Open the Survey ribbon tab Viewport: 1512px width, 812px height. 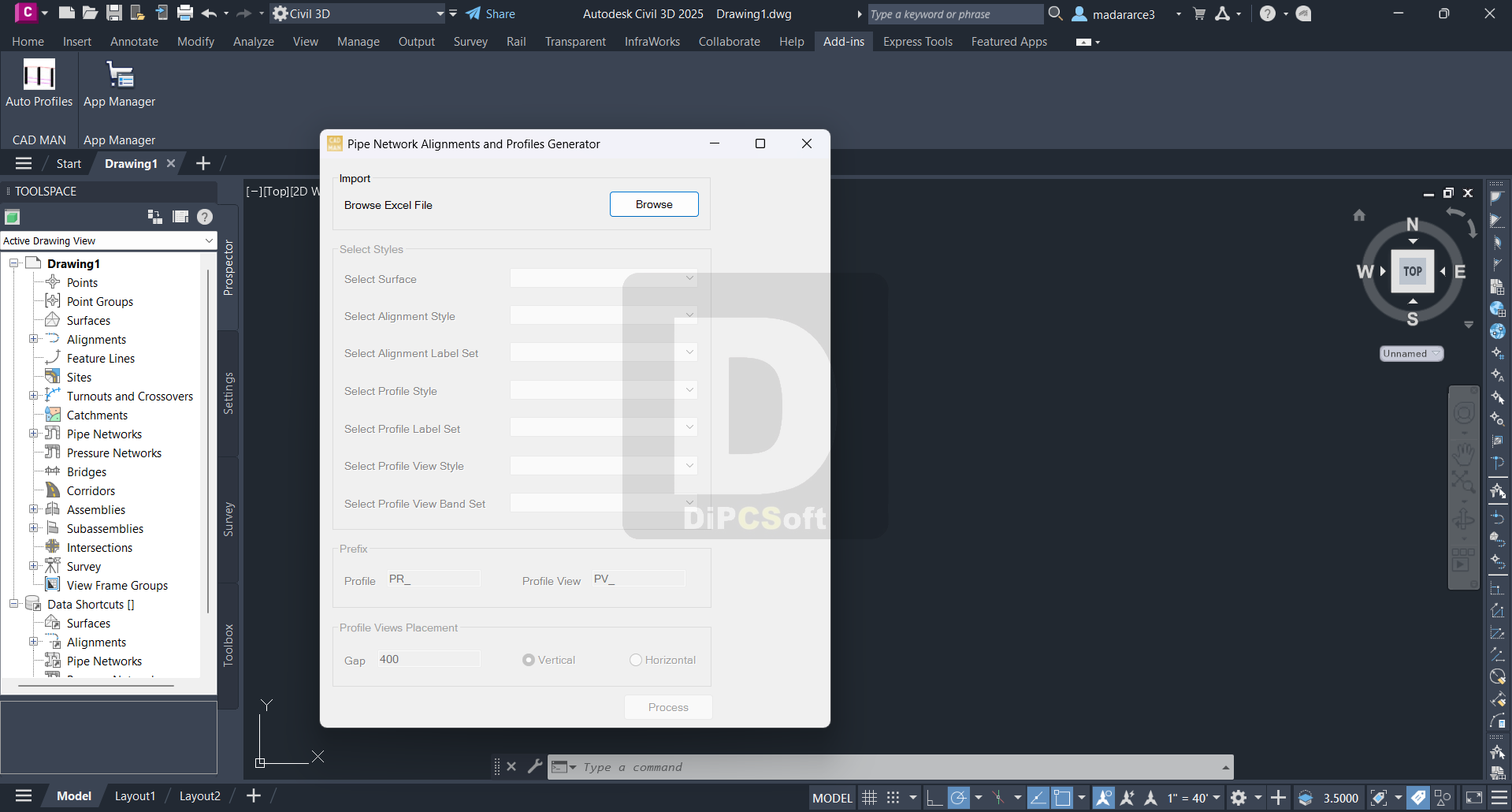pos(470,42)
